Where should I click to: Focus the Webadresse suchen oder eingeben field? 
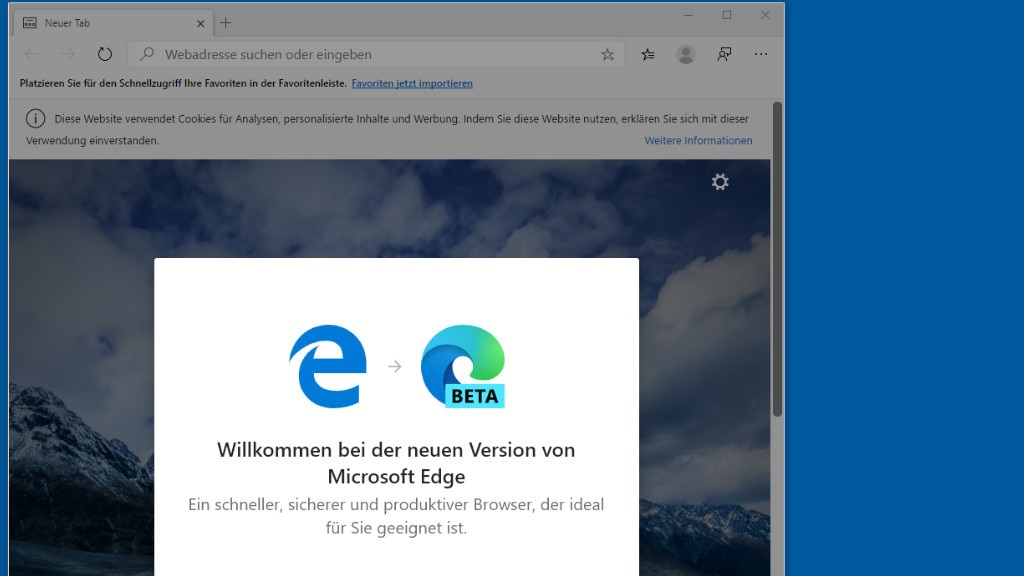coord(376,54)
